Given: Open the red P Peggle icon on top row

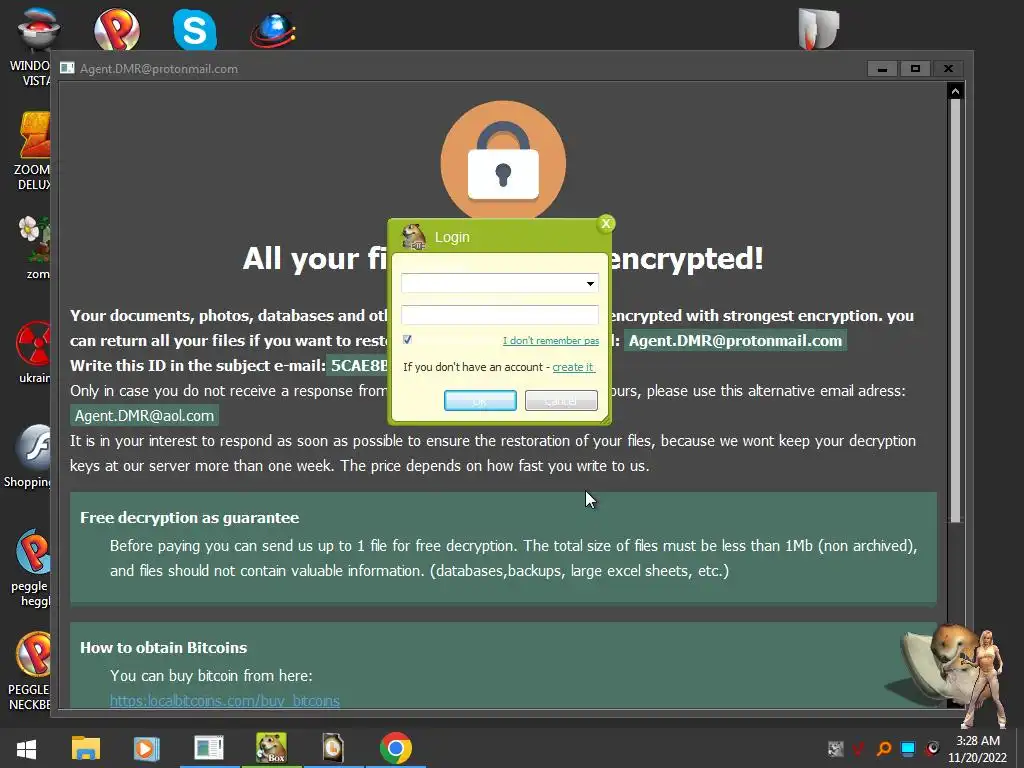Looking at the screenshot, I should pyautogui.click(x=116, y=29).
